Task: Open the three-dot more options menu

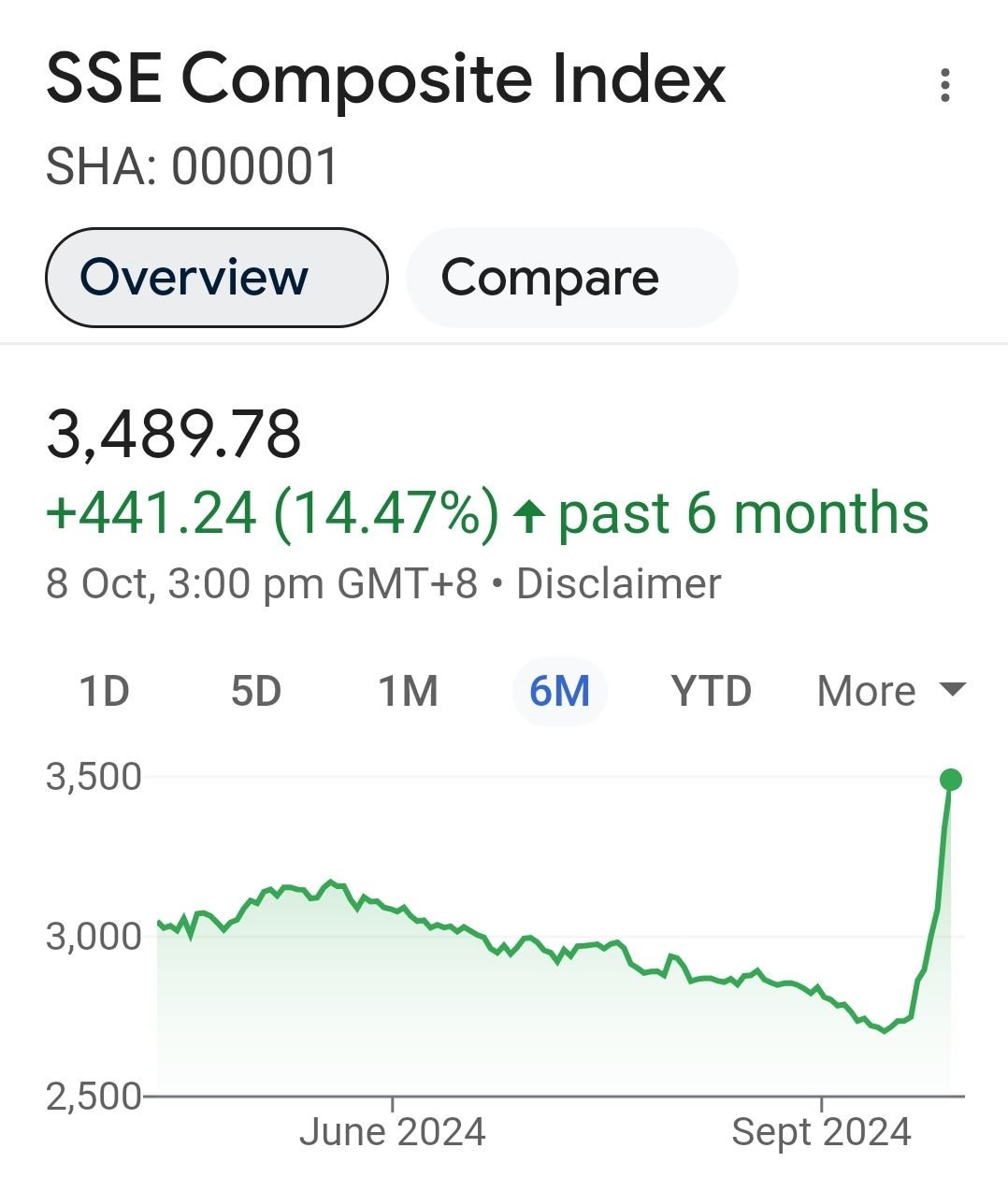Action: [945, 85]
